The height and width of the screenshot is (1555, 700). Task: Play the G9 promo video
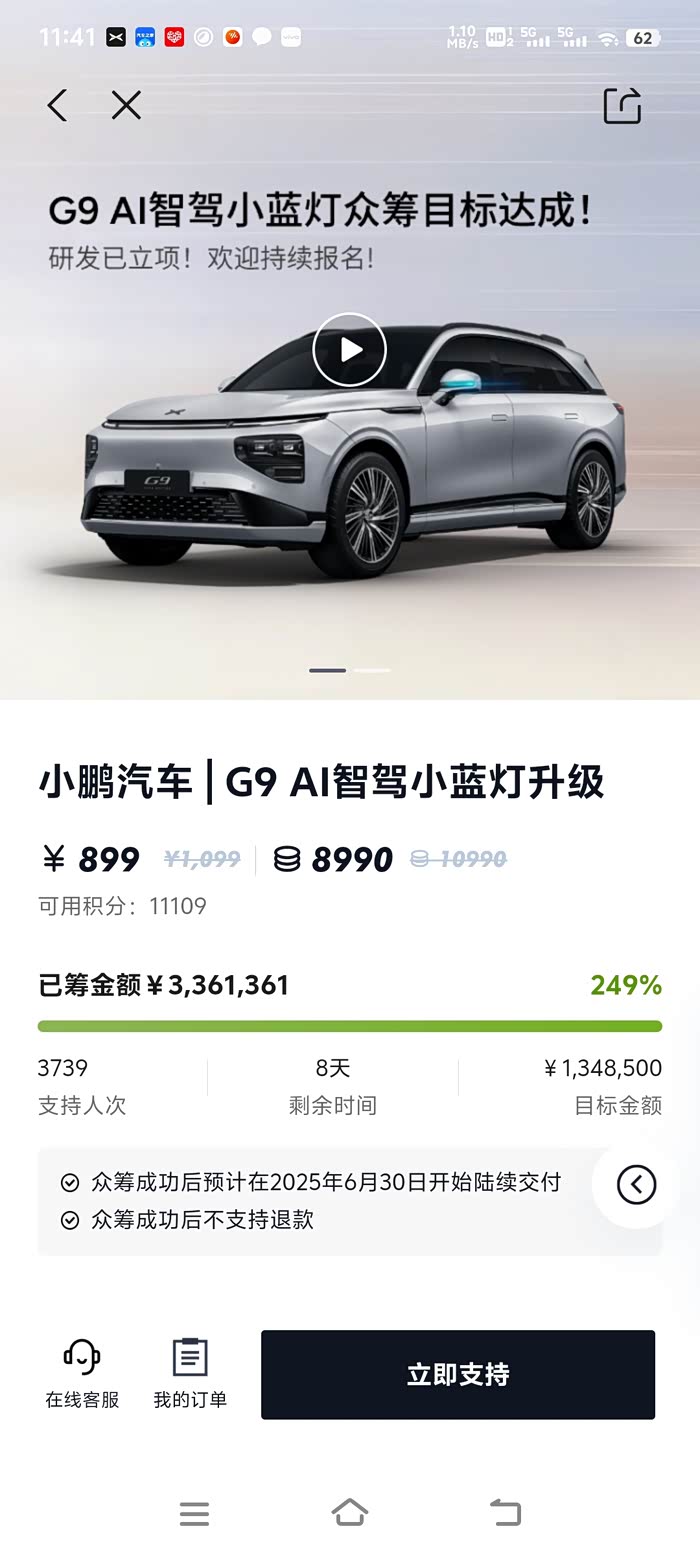[349, 349]
